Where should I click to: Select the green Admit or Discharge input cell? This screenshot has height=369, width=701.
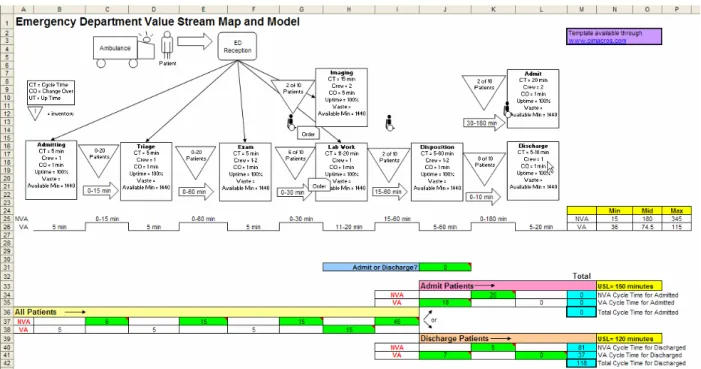(445, 267)
